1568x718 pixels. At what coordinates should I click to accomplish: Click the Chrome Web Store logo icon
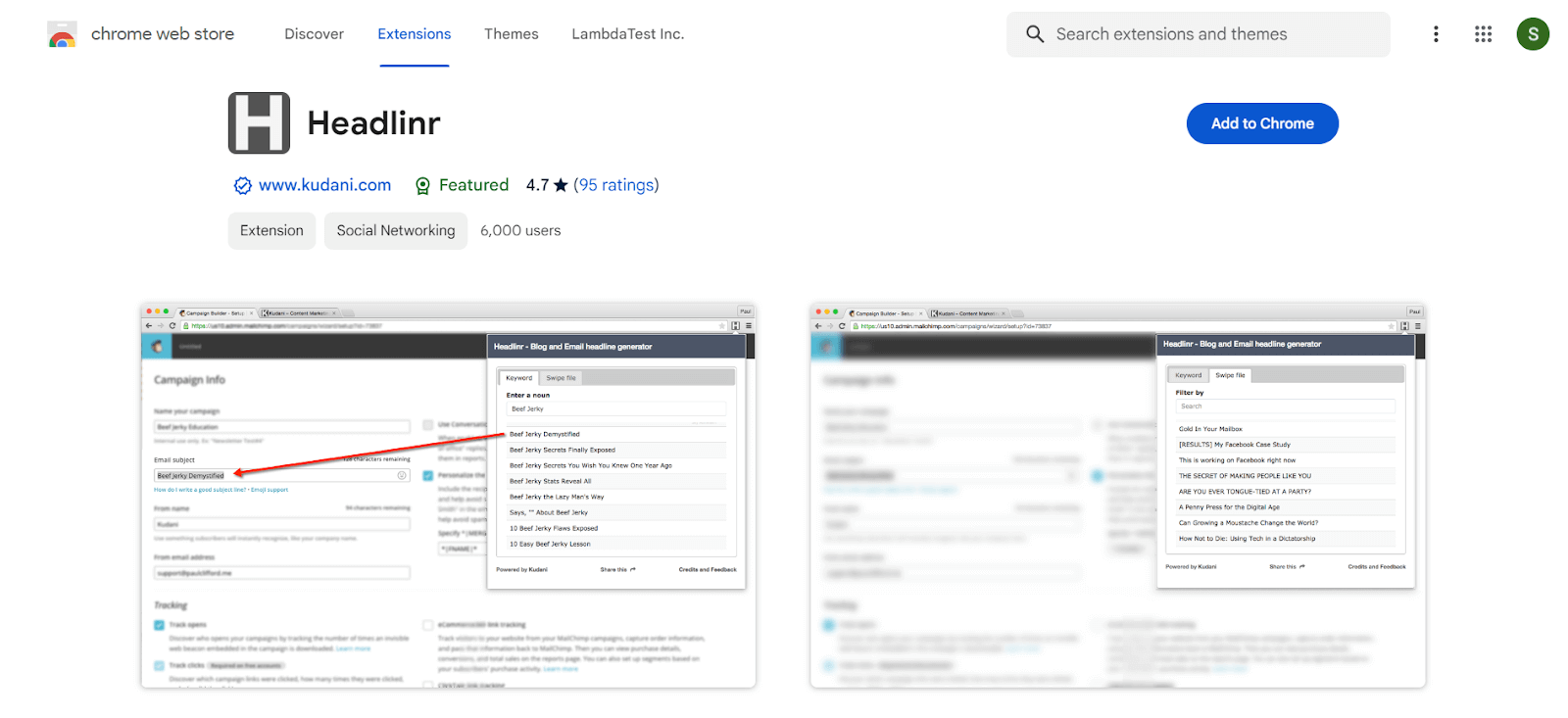[x=62, y=34]
